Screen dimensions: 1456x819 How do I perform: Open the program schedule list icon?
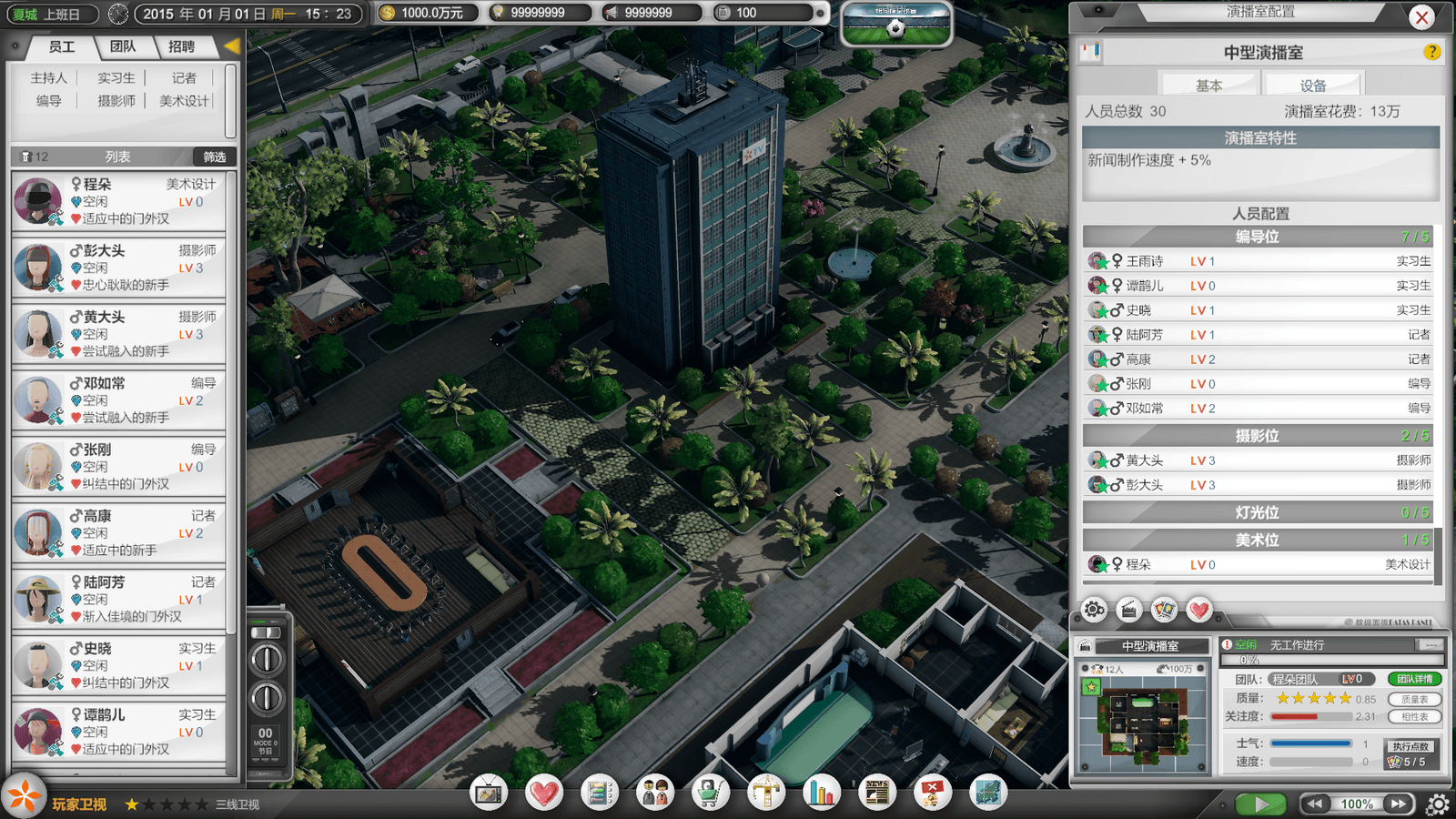coord(599,794)
